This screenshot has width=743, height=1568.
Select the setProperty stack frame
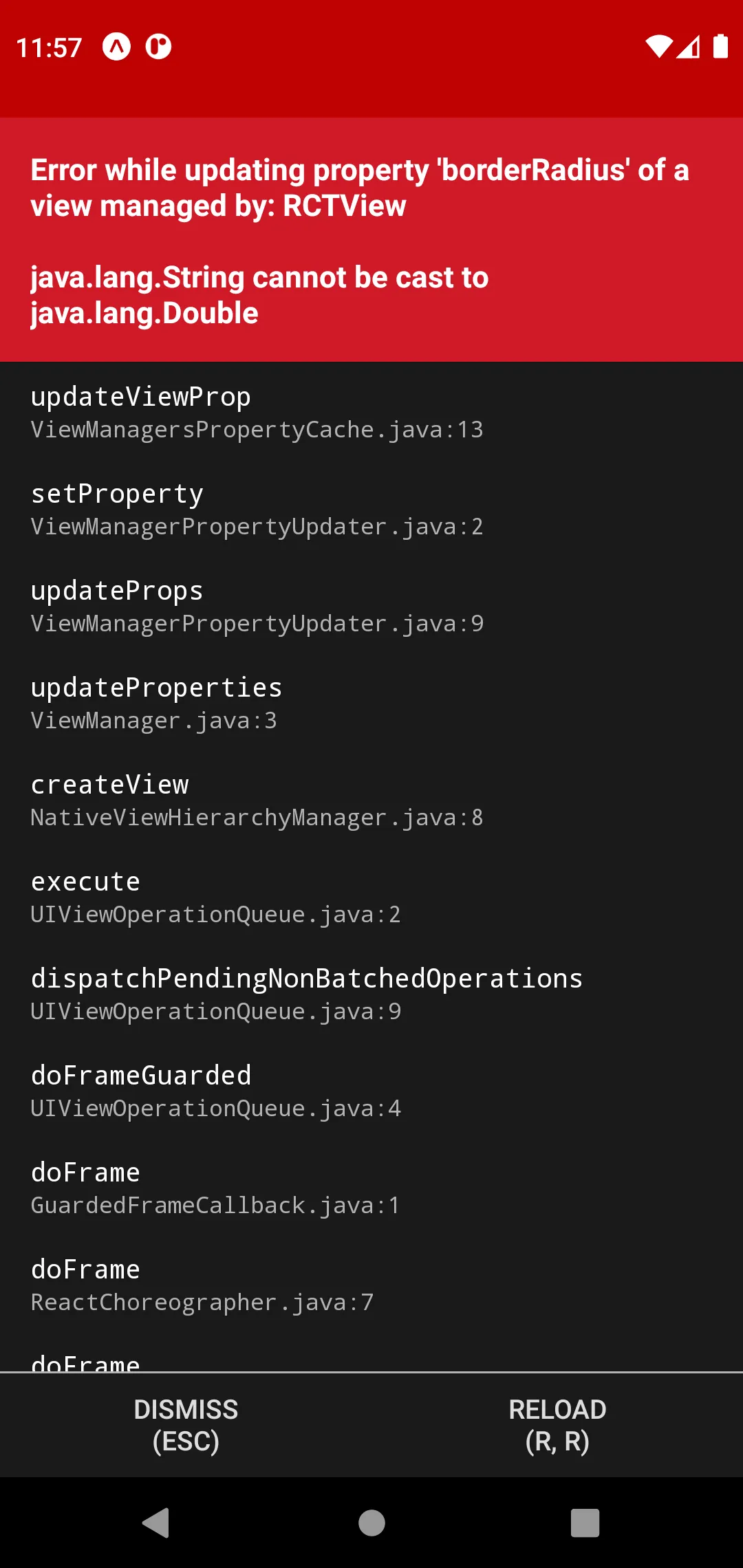click(x=371, y=509)
